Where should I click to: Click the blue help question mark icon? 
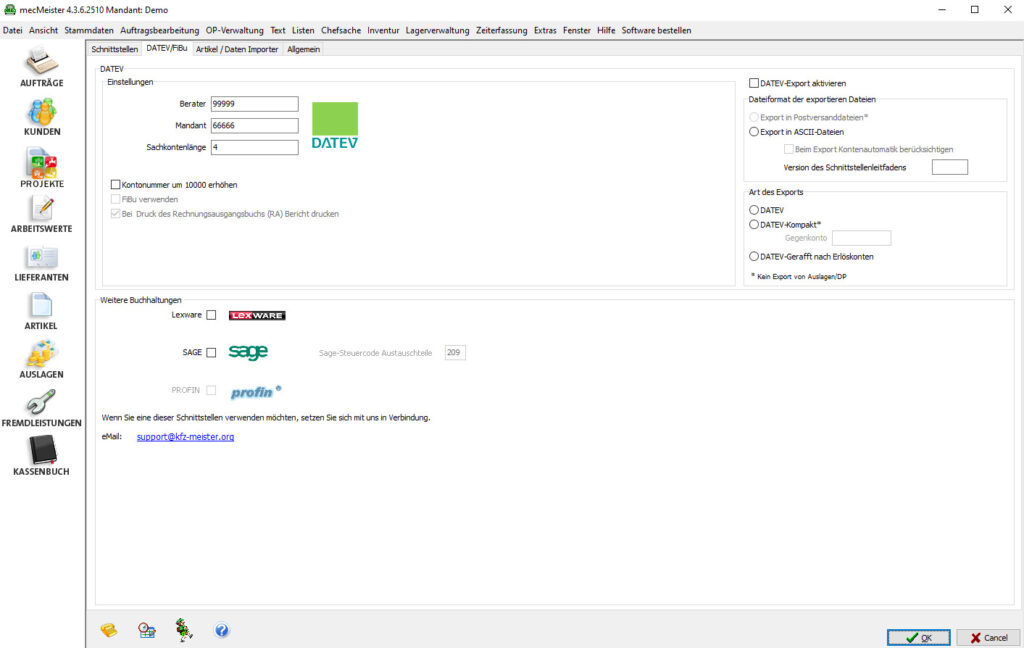pos(222,630)
